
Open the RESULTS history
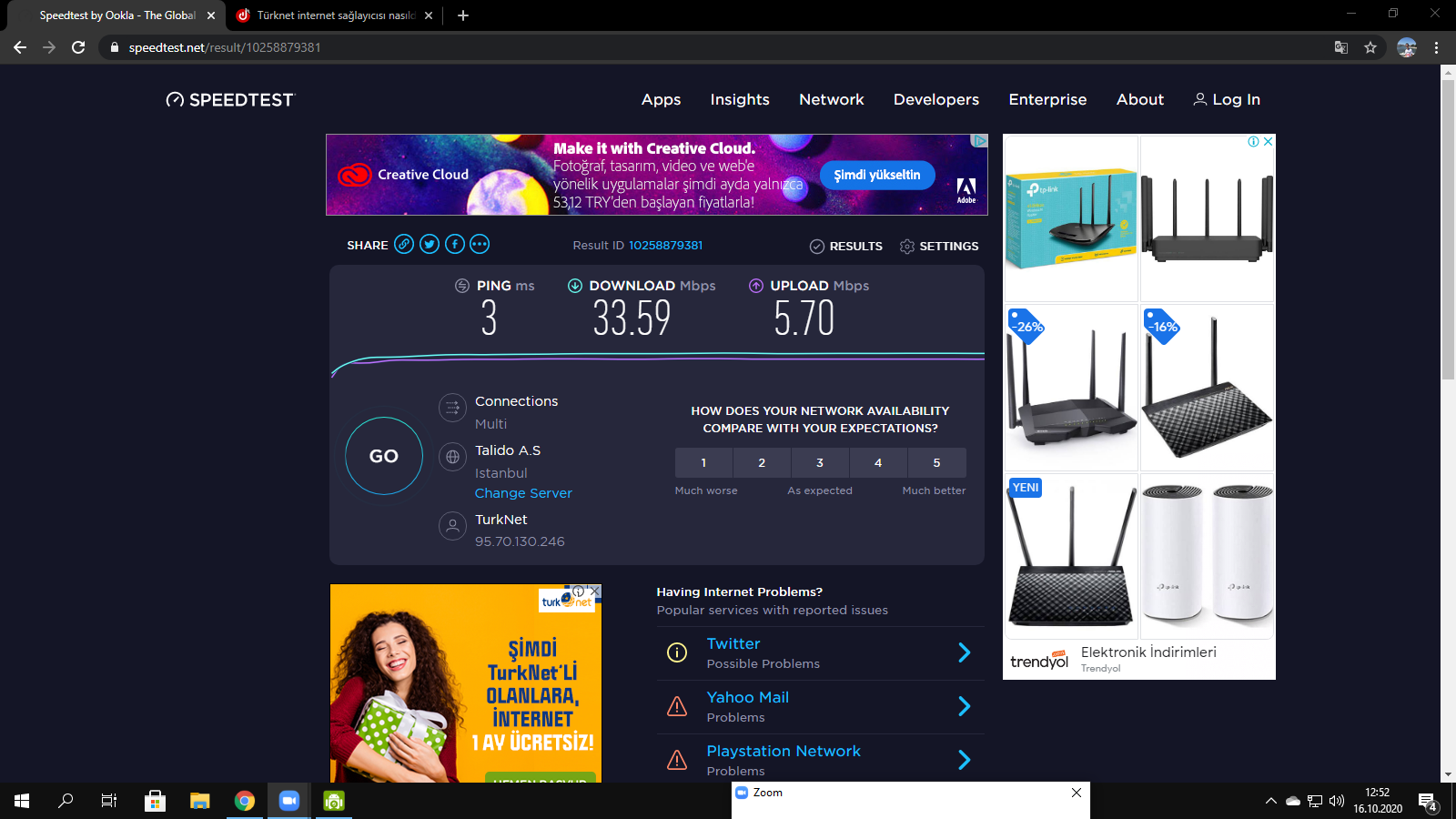846,246
